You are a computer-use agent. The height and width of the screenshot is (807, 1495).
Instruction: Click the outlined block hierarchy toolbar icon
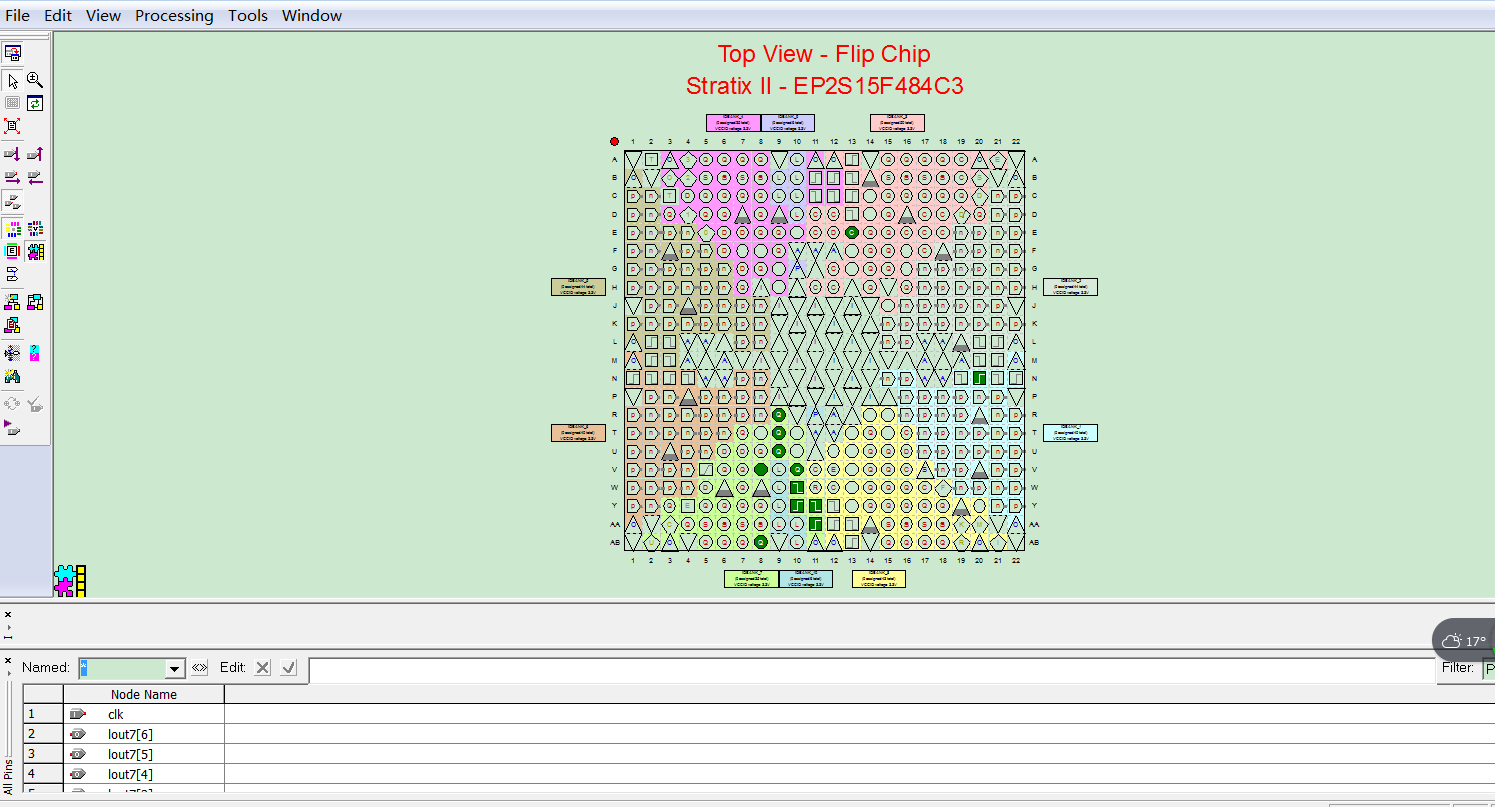point(35,302)
